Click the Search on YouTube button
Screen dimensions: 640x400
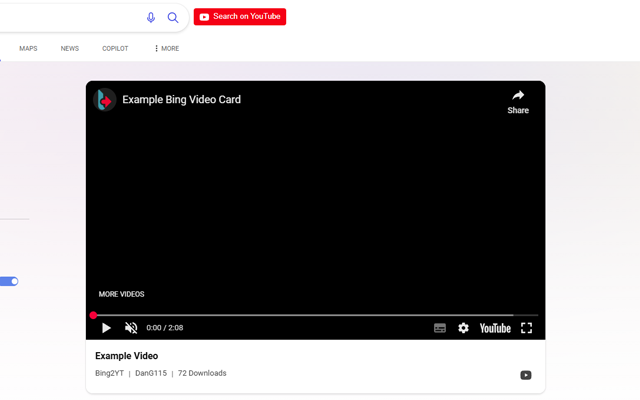[240, 17]
